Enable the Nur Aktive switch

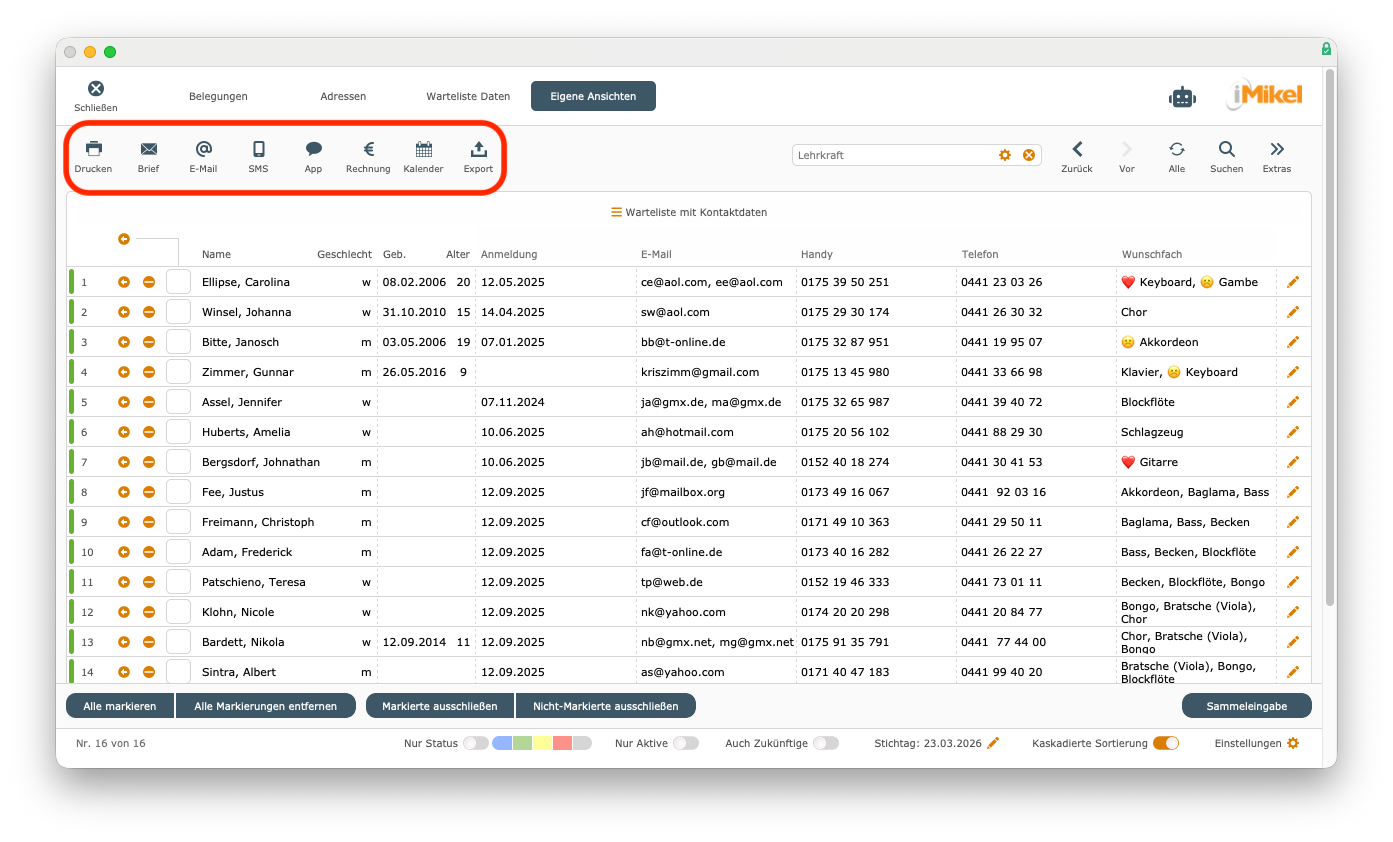coord(685,743)
